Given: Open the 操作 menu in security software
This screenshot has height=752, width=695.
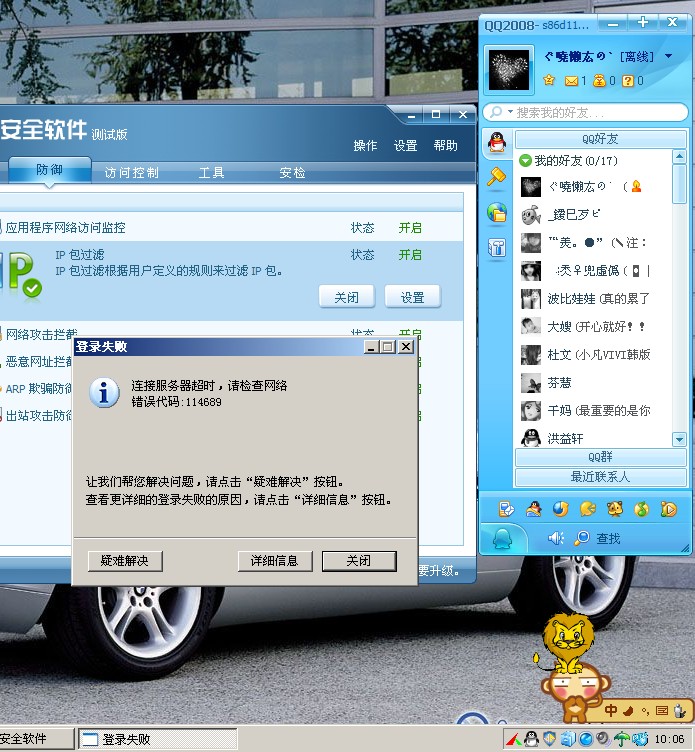Looking at the screenshot, I should pos(365,145).
